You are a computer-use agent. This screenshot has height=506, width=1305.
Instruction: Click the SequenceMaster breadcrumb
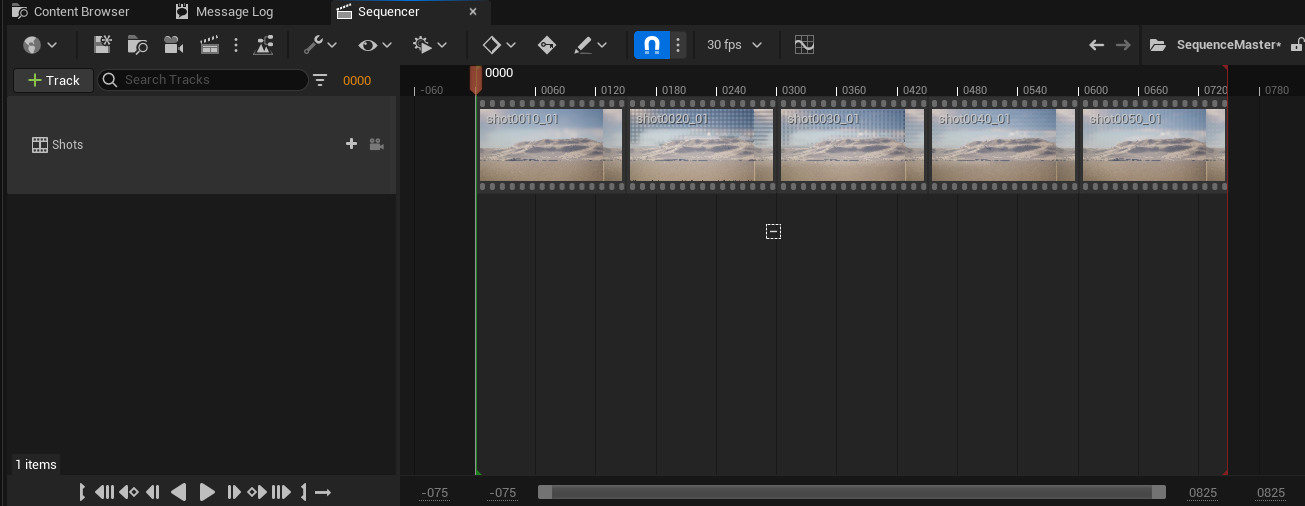coord(1228,45)
